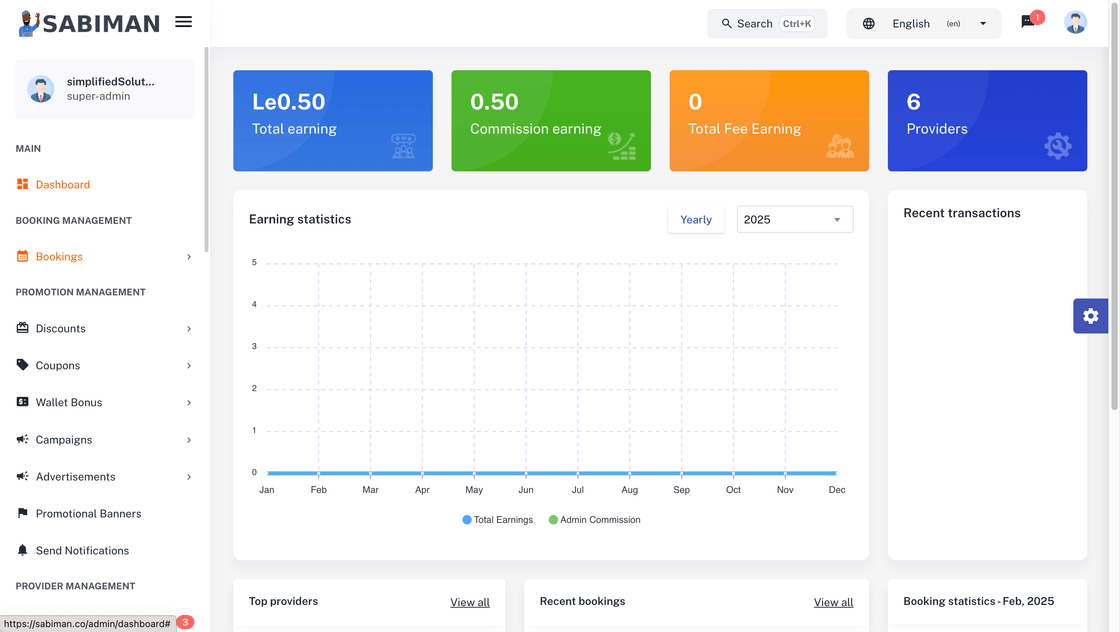The height and width of the screenshot is (632, 1120).
Task: Click View all for Recent bookings
Action: [834, 602]
